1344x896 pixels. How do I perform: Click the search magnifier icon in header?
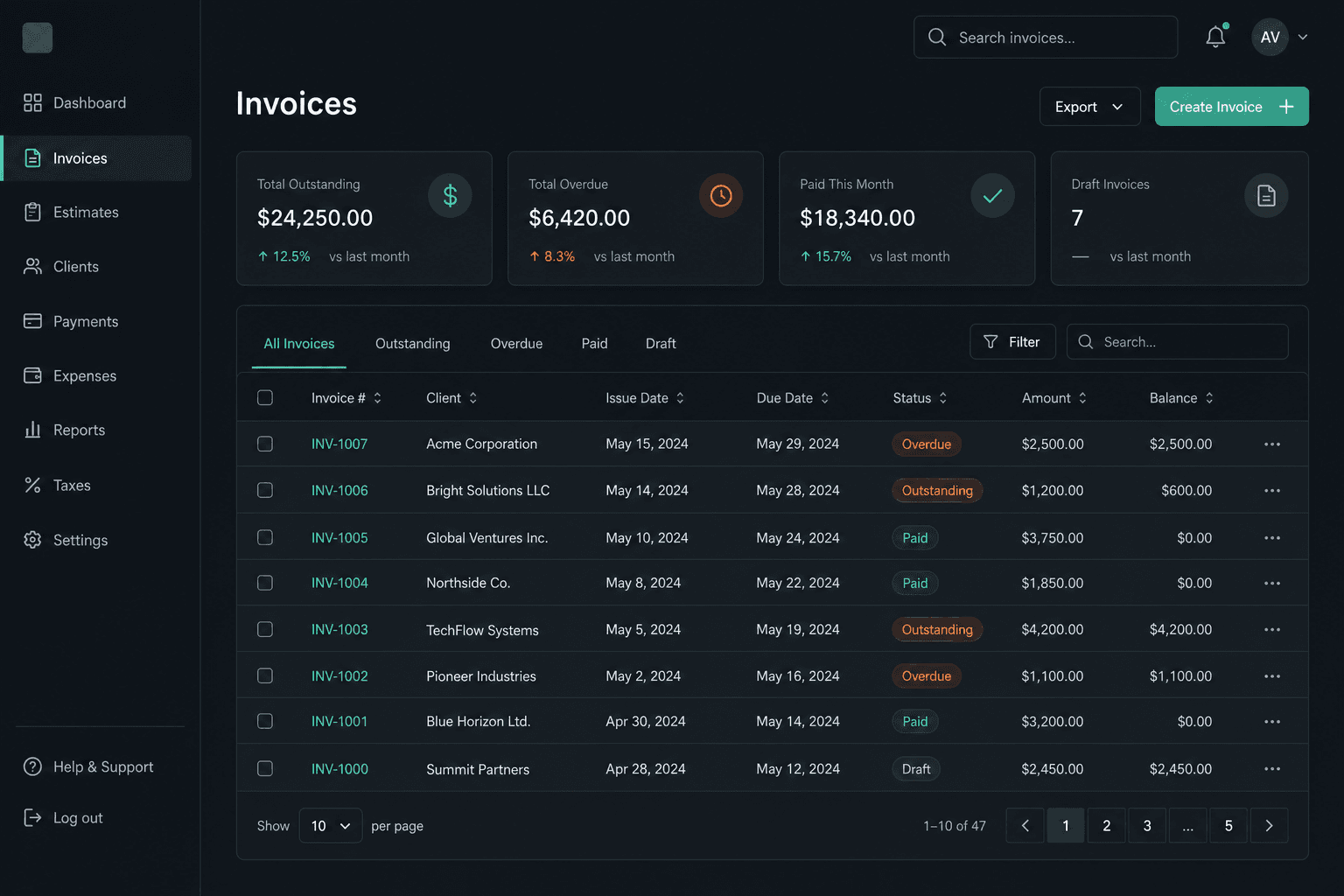click(x=937, y=37)
